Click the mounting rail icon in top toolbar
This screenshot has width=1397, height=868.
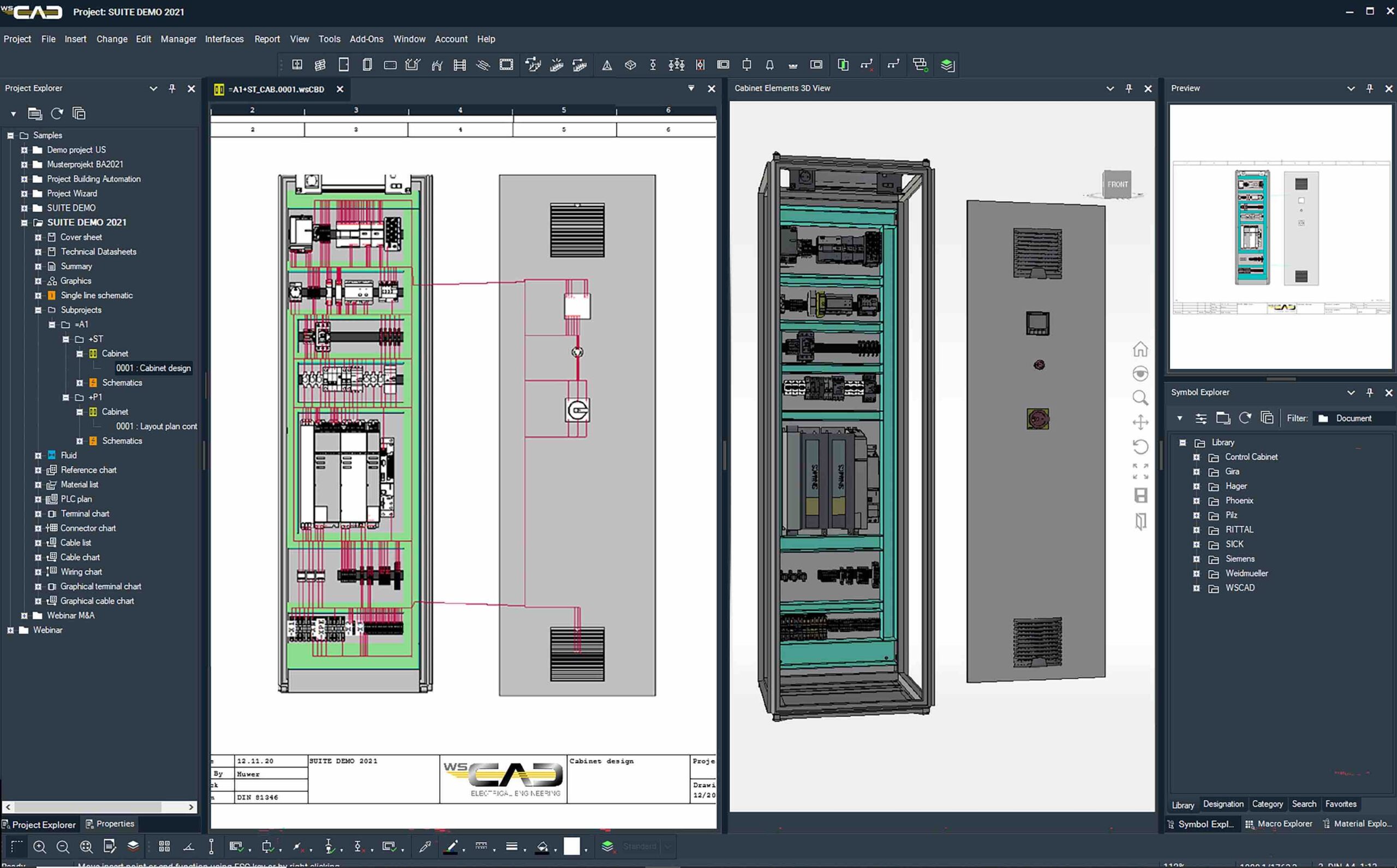click(x=459, y=65)
